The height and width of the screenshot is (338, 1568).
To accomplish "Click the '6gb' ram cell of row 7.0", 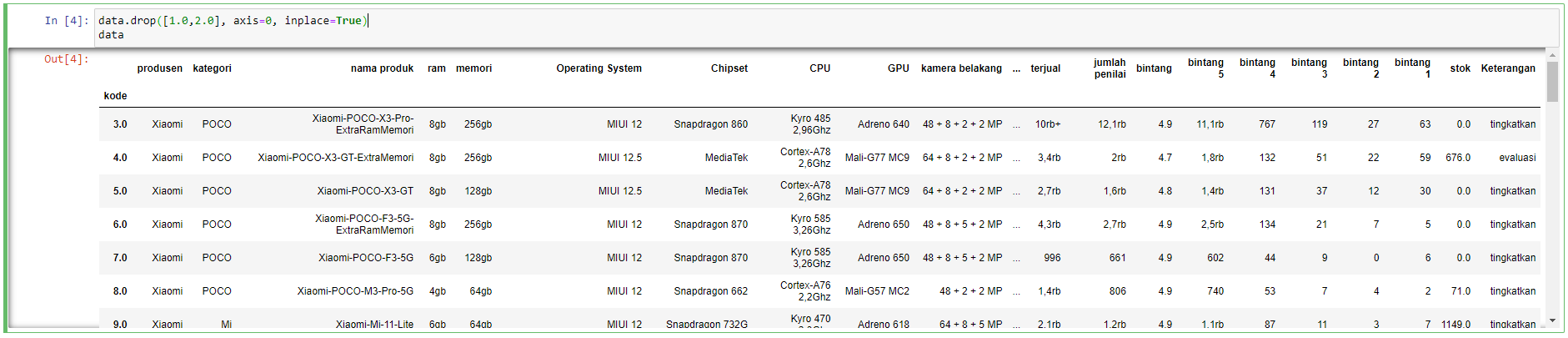I will coord(438,258).
